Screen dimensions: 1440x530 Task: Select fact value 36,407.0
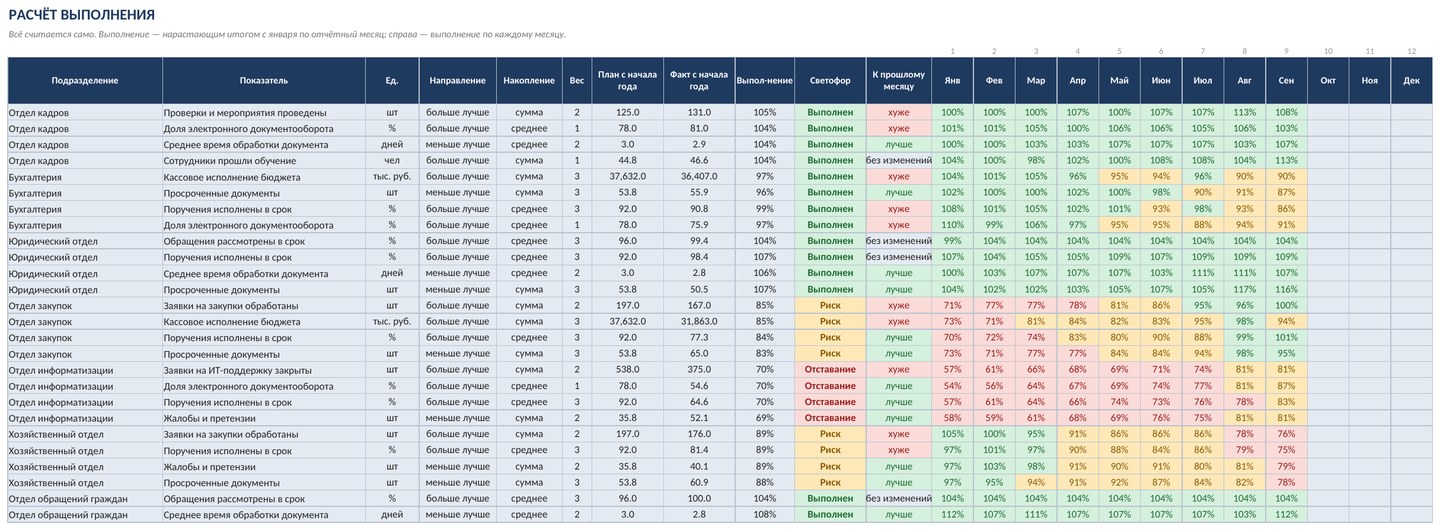coord(699,176)
